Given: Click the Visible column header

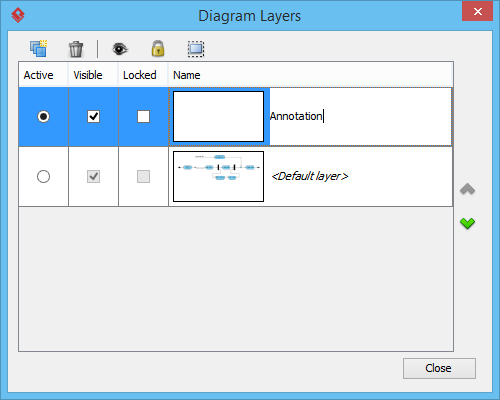Looking at the screenshot, I should [x=93, y=75].
